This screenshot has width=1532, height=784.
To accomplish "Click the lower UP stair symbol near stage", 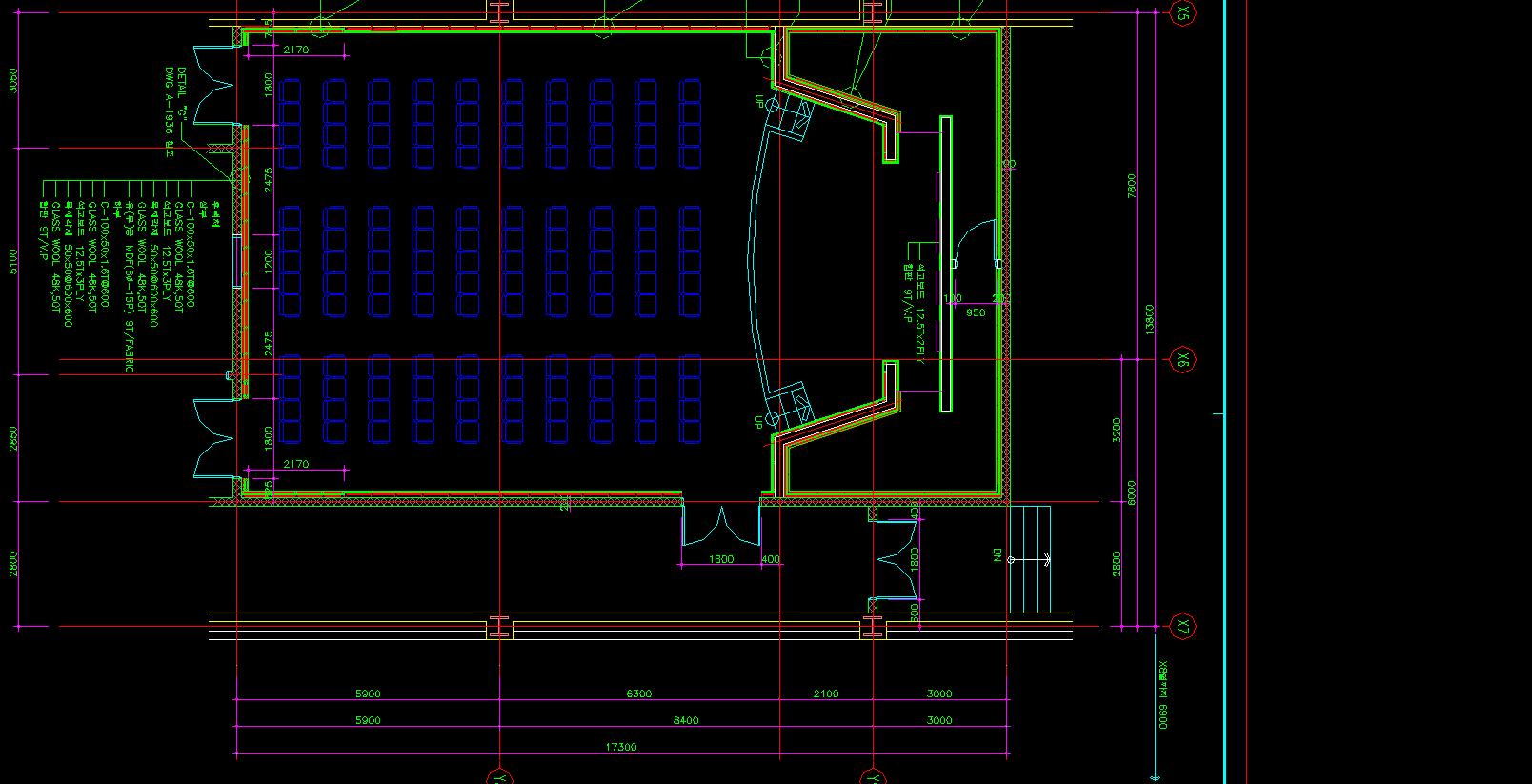I will 789,406.
